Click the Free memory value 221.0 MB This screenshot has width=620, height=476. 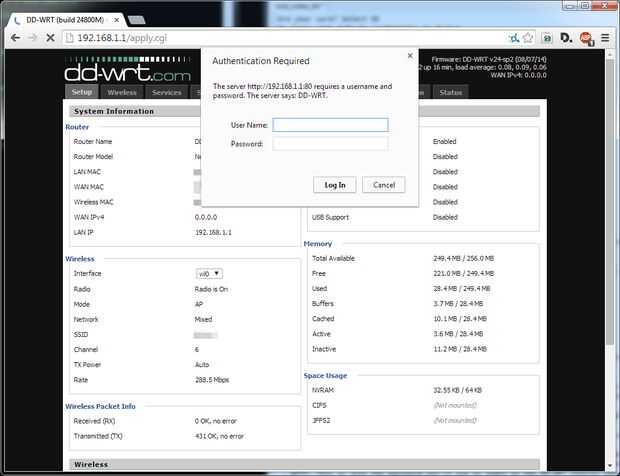tap(463, 274)
